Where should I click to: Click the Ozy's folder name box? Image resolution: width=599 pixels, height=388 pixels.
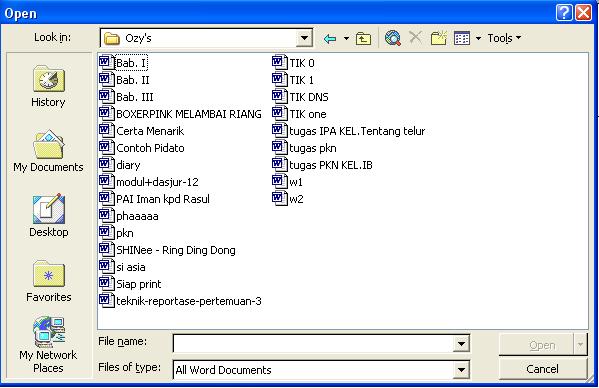tap(199, 38)
